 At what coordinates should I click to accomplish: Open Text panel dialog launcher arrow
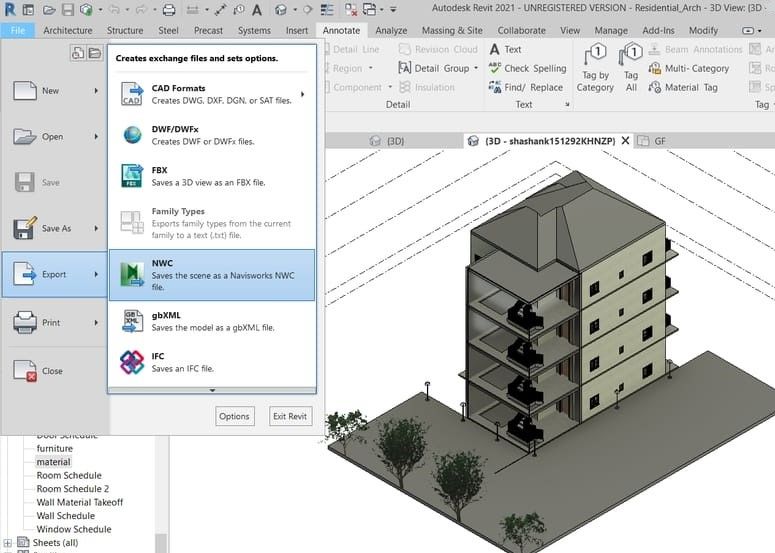coord(567,104)
